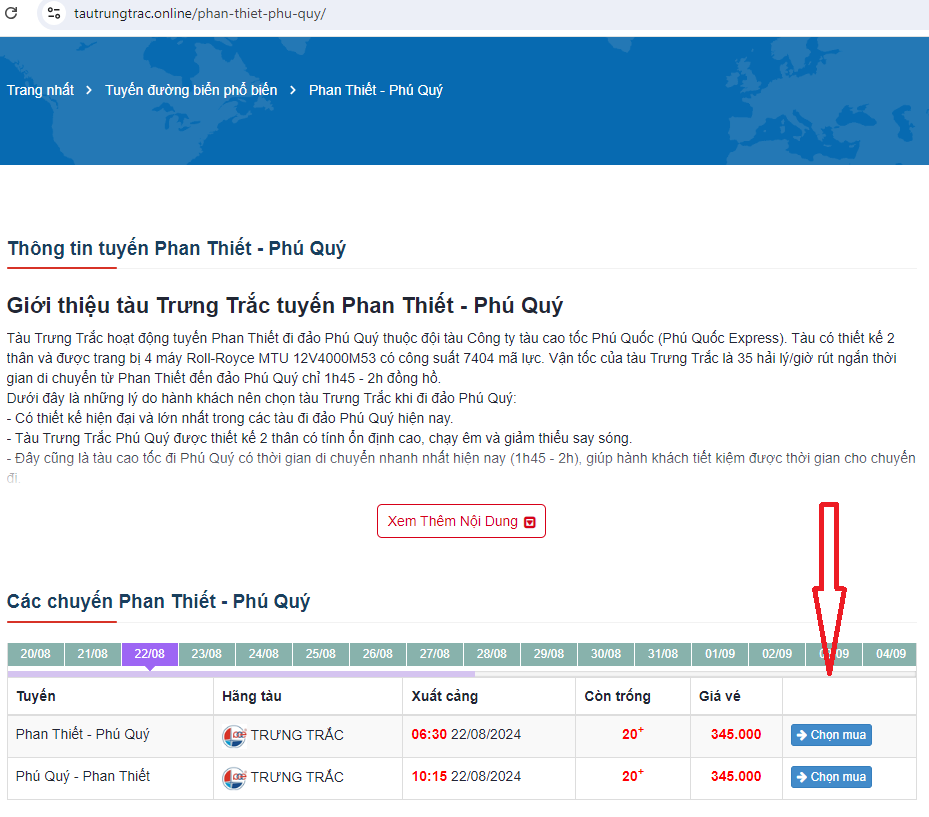Click the purple date scroll bar
The image size is (929, 817).
pos(241,674)
